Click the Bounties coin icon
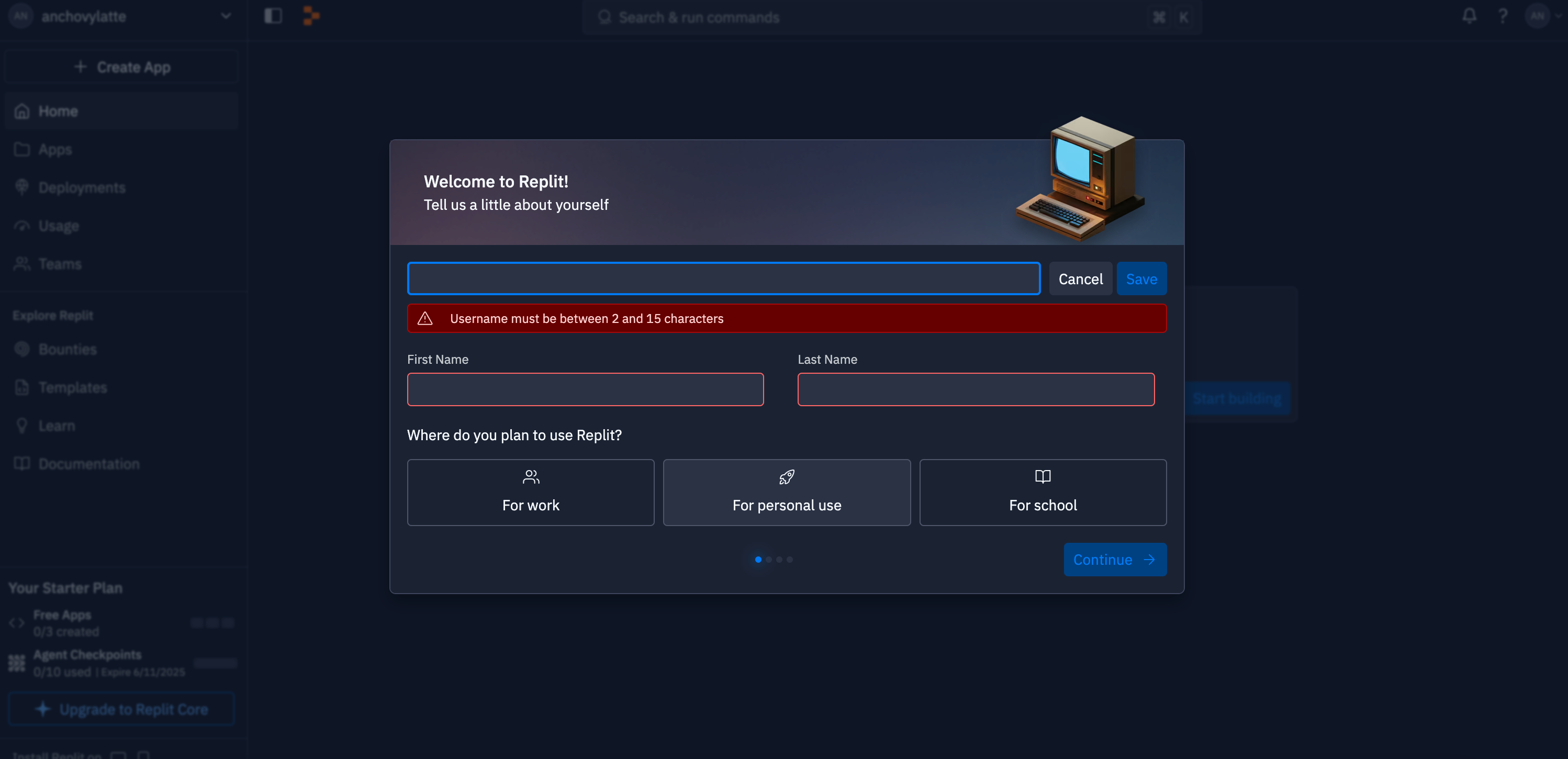Viewport: 1568px width, 759px height. coord(22,349)
